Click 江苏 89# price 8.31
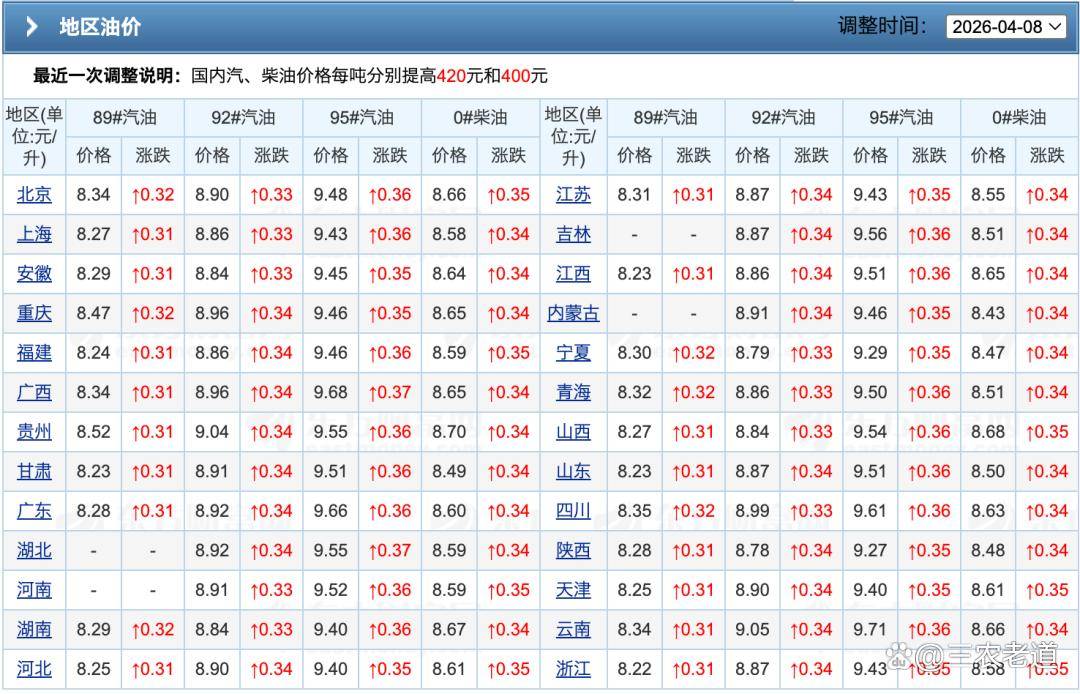 click(x=634, y=195)
